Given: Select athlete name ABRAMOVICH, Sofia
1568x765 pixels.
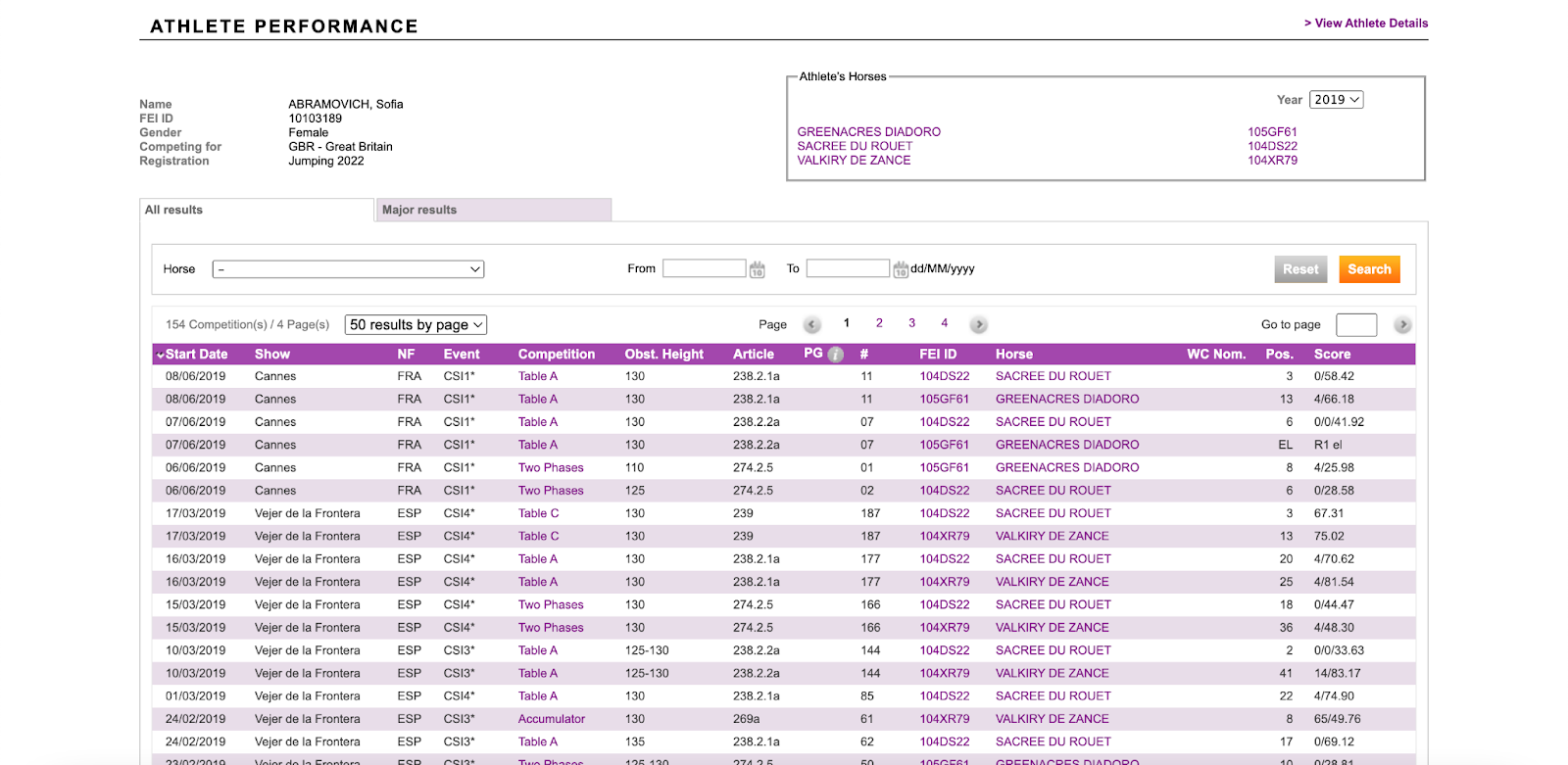Looking at the screenshot, I should tap(346, 104).
